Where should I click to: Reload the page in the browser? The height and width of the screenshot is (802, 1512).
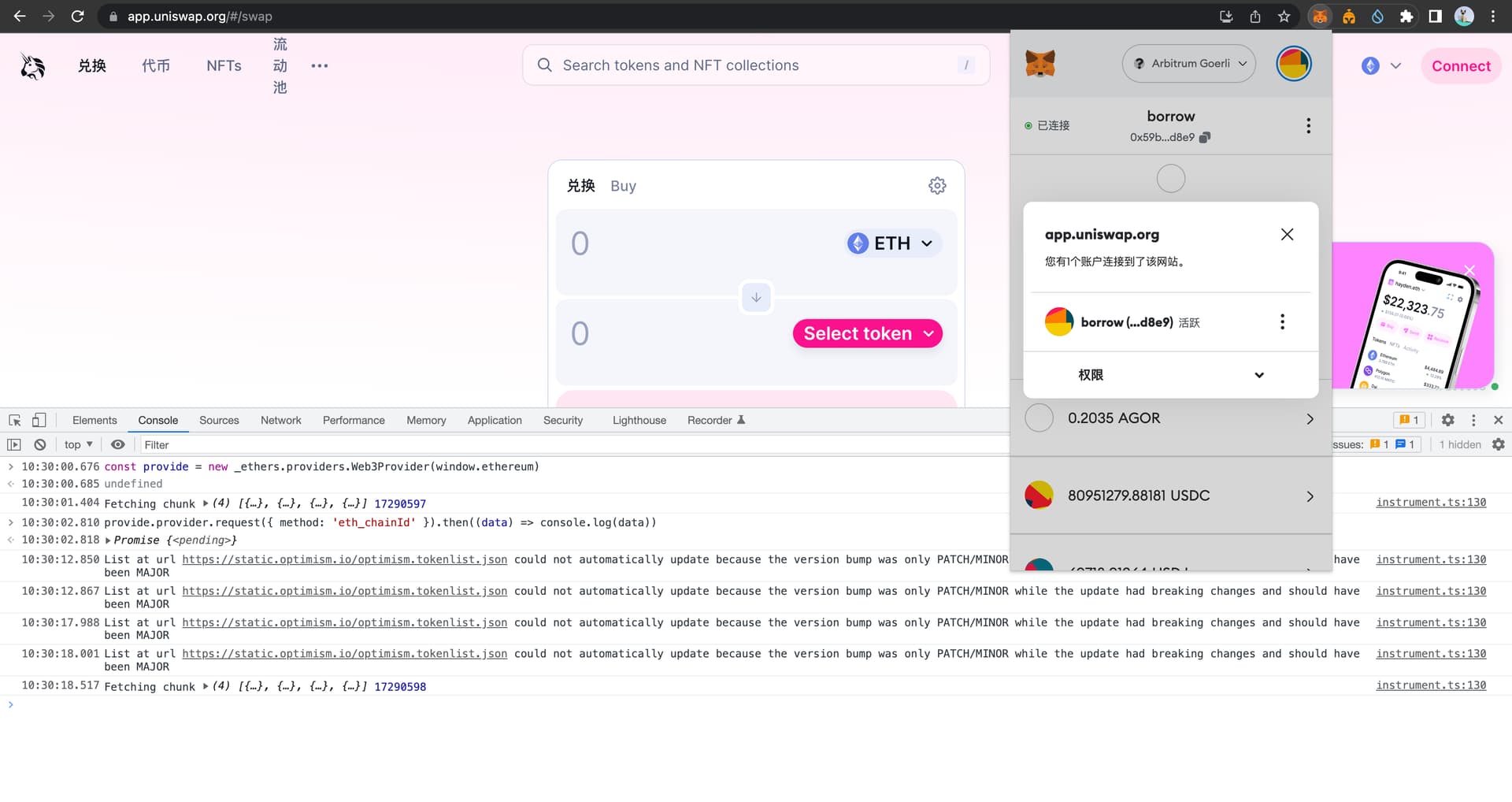[x=77, y=16]
